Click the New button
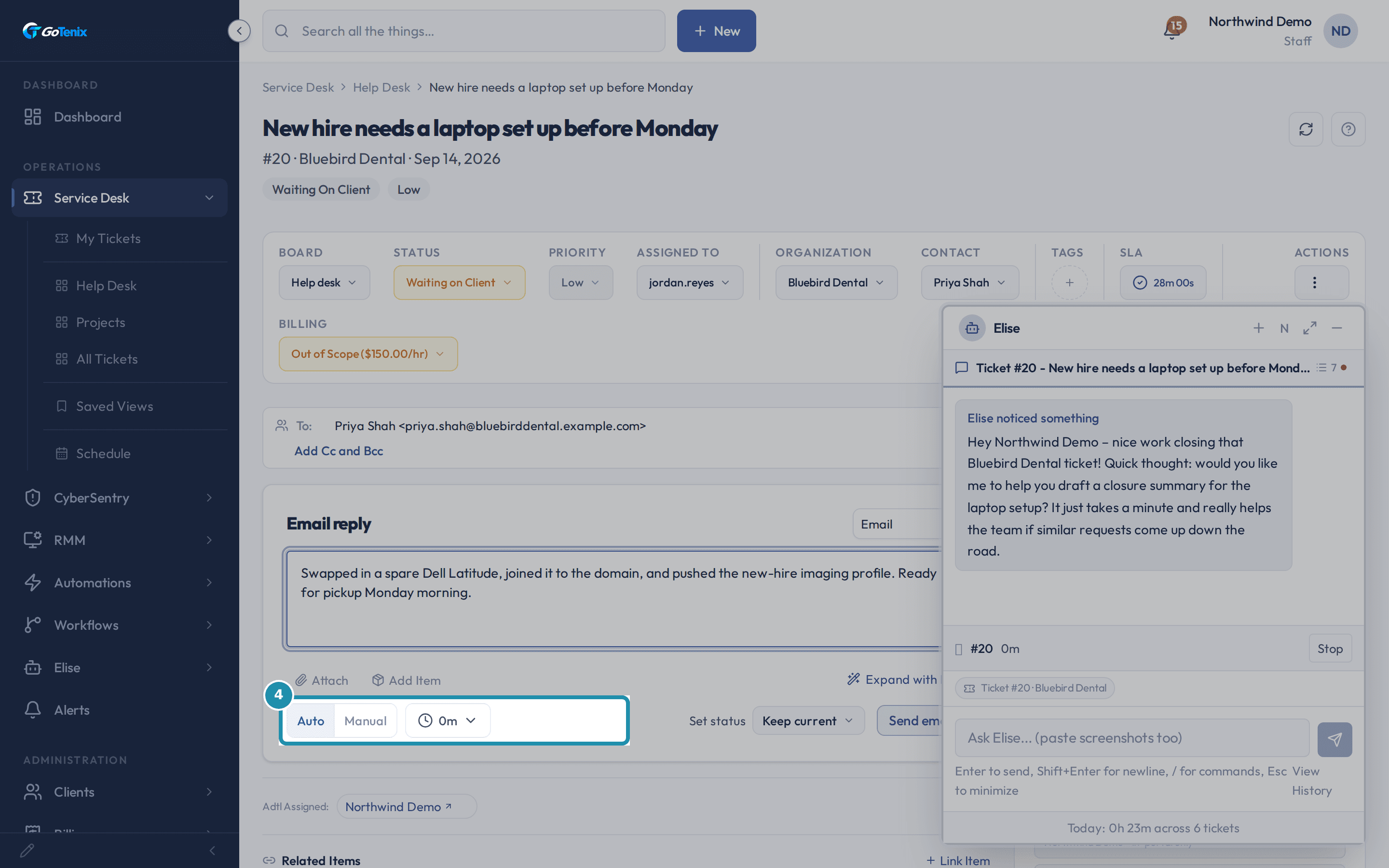Screen dimensions: 1389x868 (x=716, y=31)
